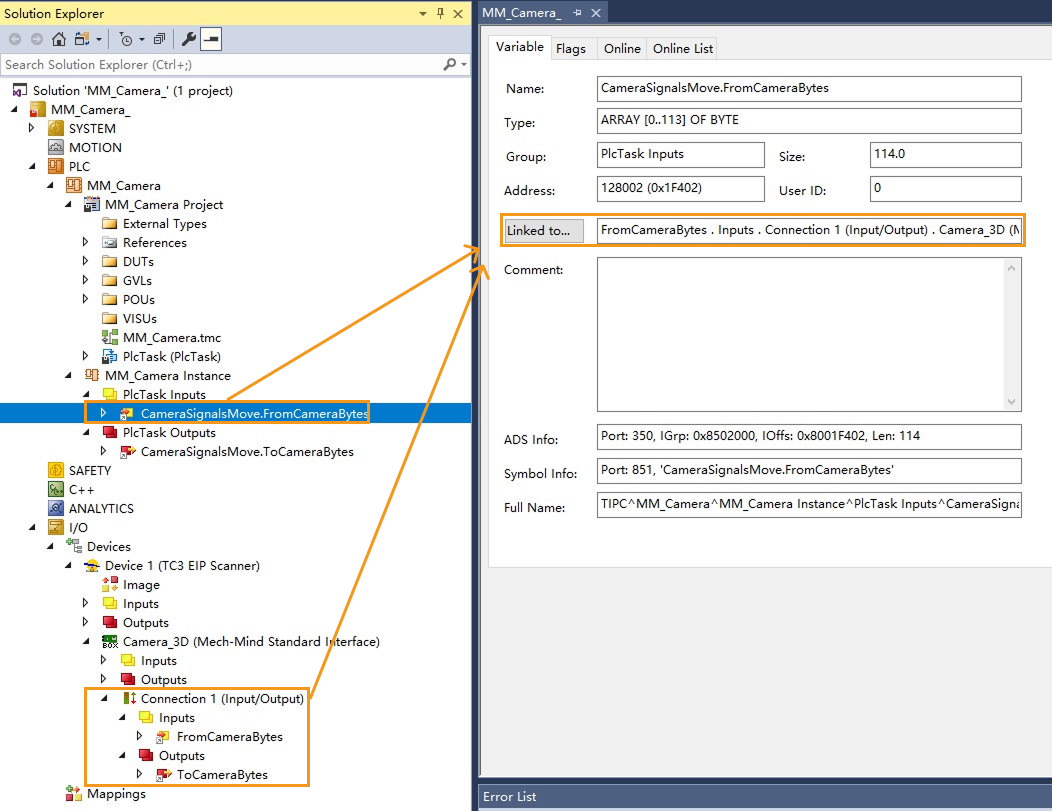Click the Home icon in Solution Explorer toolbar
Screen dimensions: 1052x811
click(60, 36)
